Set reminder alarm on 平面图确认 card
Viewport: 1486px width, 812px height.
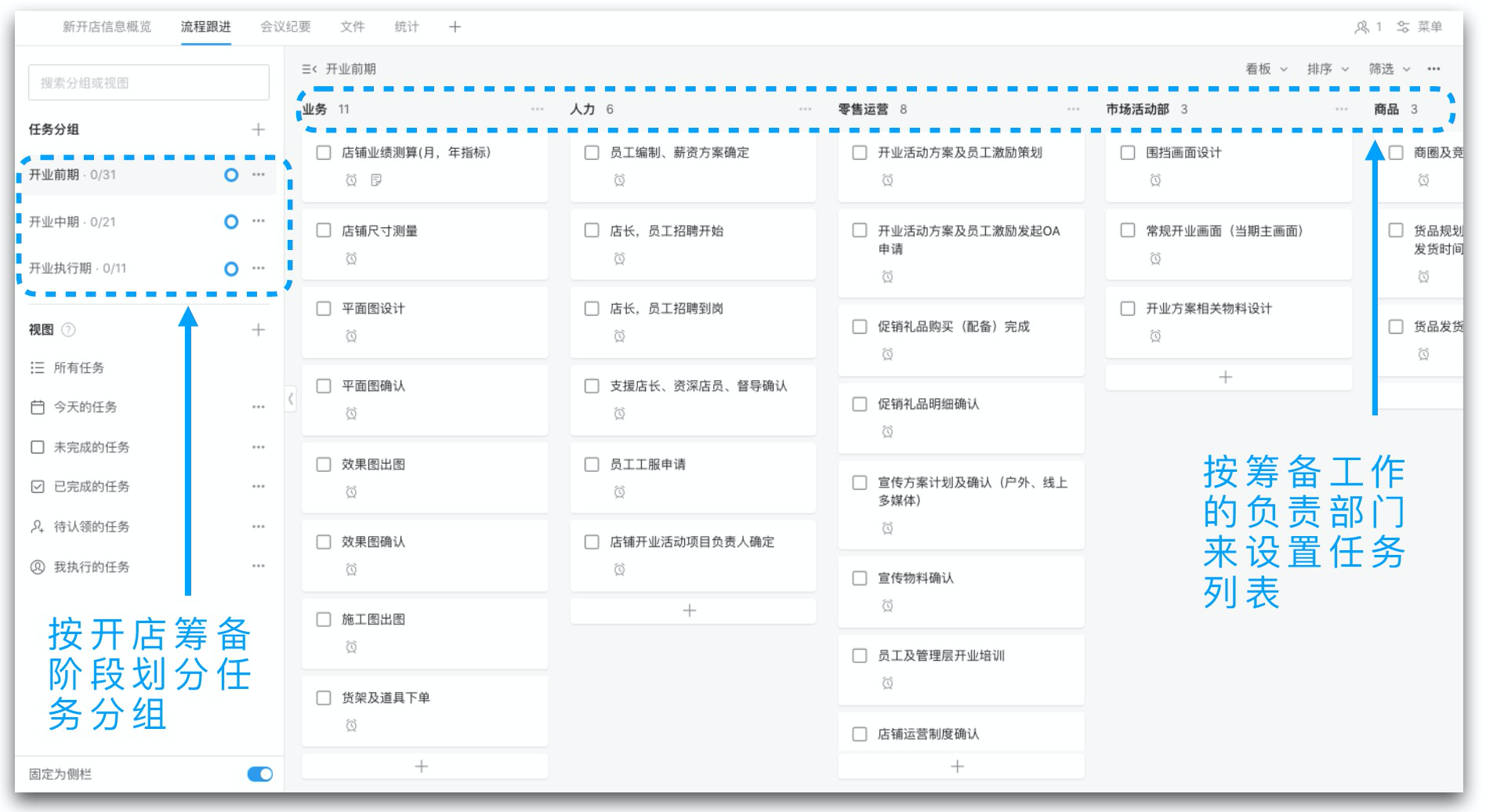(351, 414)
